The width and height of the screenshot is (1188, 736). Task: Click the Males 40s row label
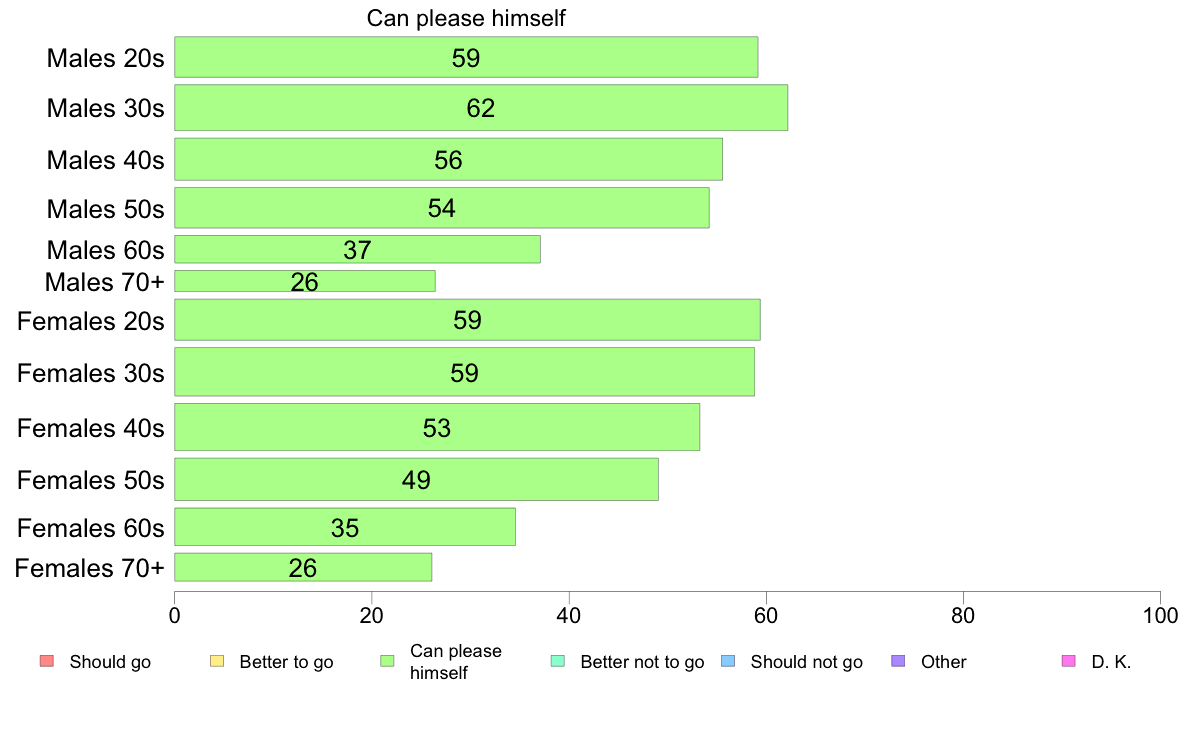pos(105,160)
